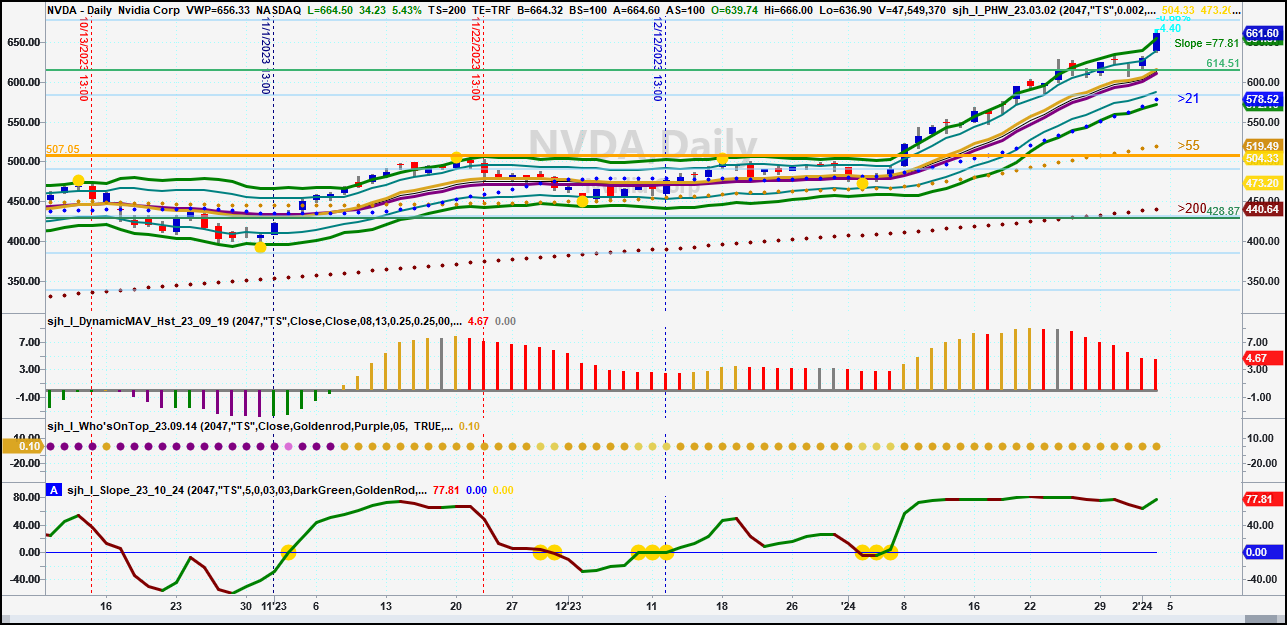Click the 10/13/2023 vertical date marker
The height and width of the screenshot is (625, 1287).
point(85,59)
